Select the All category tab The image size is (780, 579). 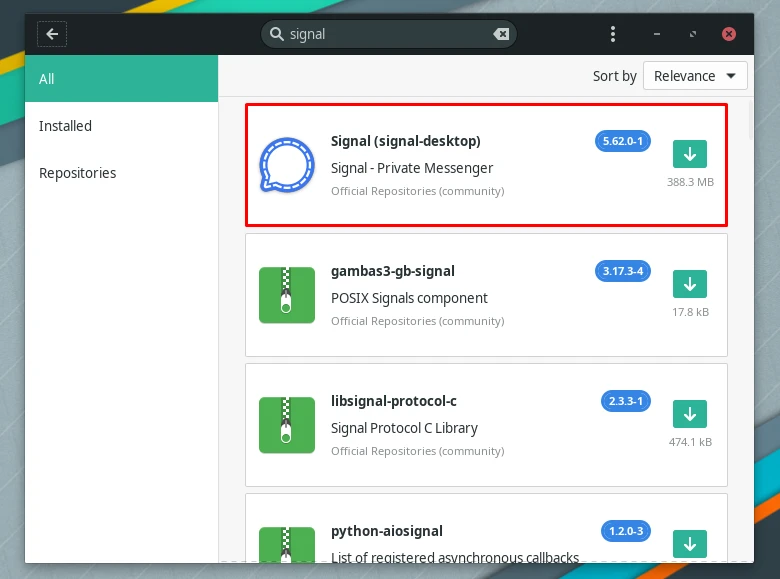tap(121, 79)
